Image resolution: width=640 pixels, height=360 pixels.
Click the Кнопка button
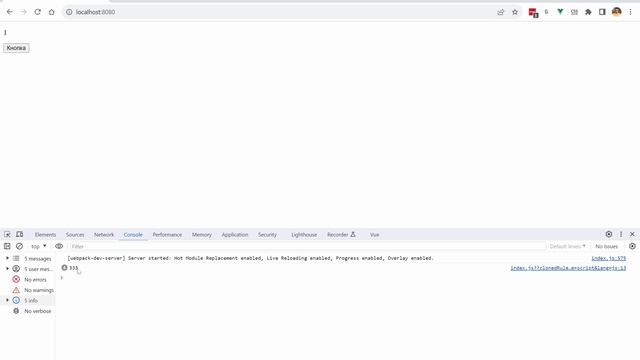[16, 48]
